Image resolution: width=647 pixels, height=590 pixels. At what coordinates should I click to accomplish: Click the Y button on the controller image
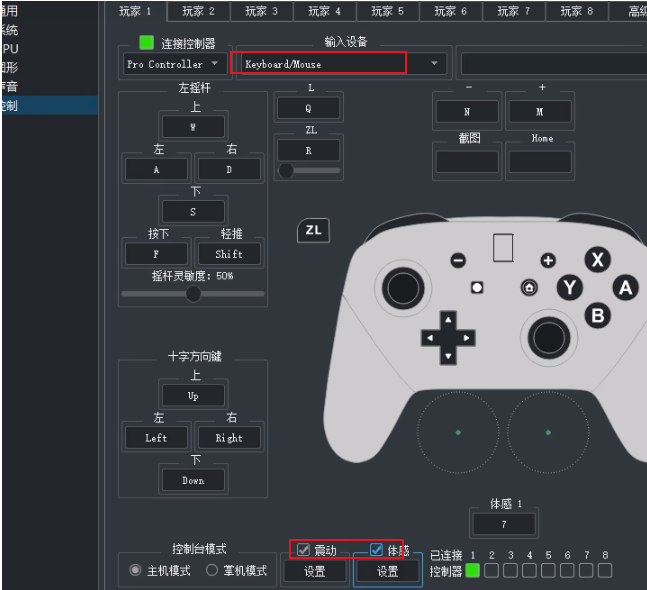[570, 288]
